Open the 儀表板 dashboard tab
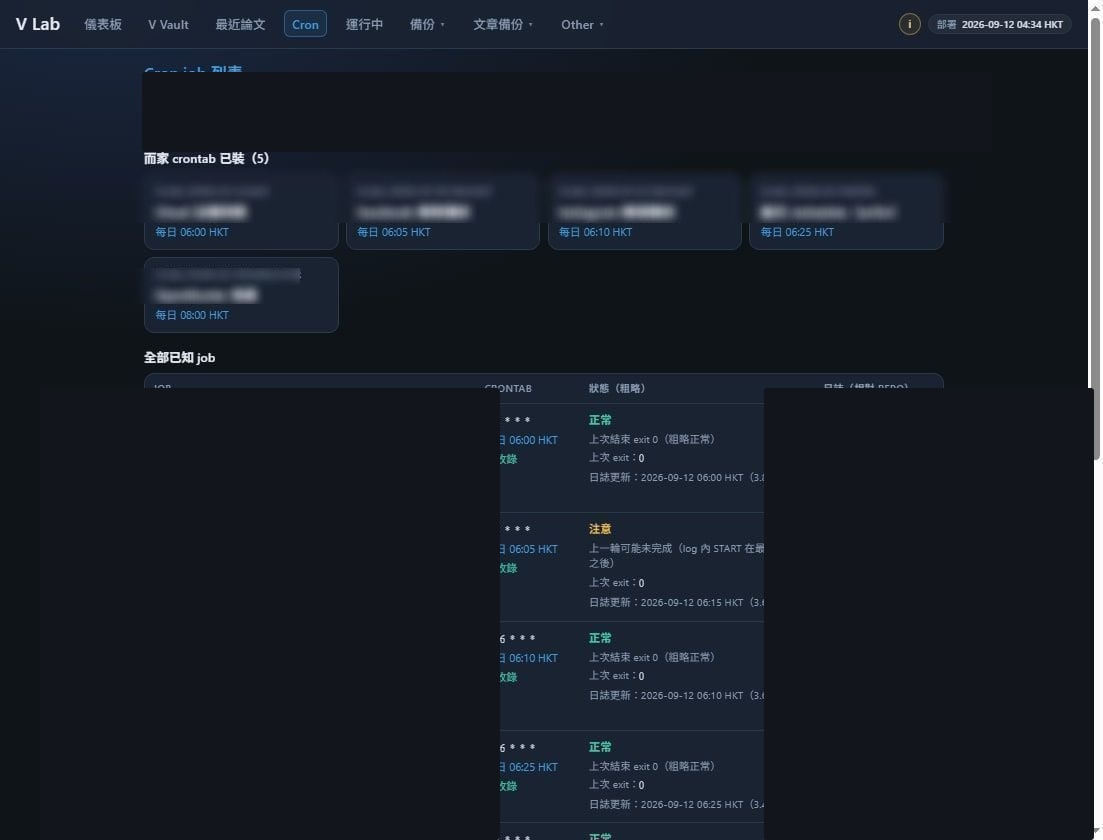Viewport: 1103px width, 840px height. (103, 24)
